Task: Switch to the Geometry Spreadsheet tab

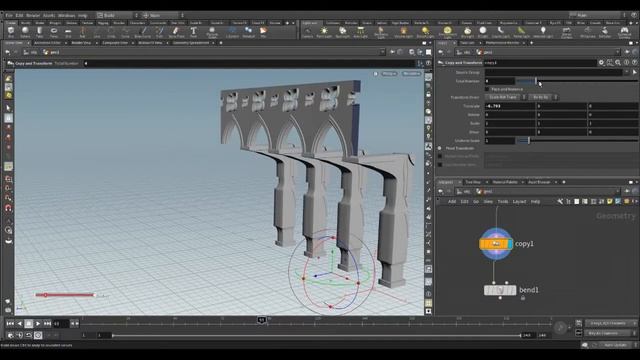Action: (191, 42)
